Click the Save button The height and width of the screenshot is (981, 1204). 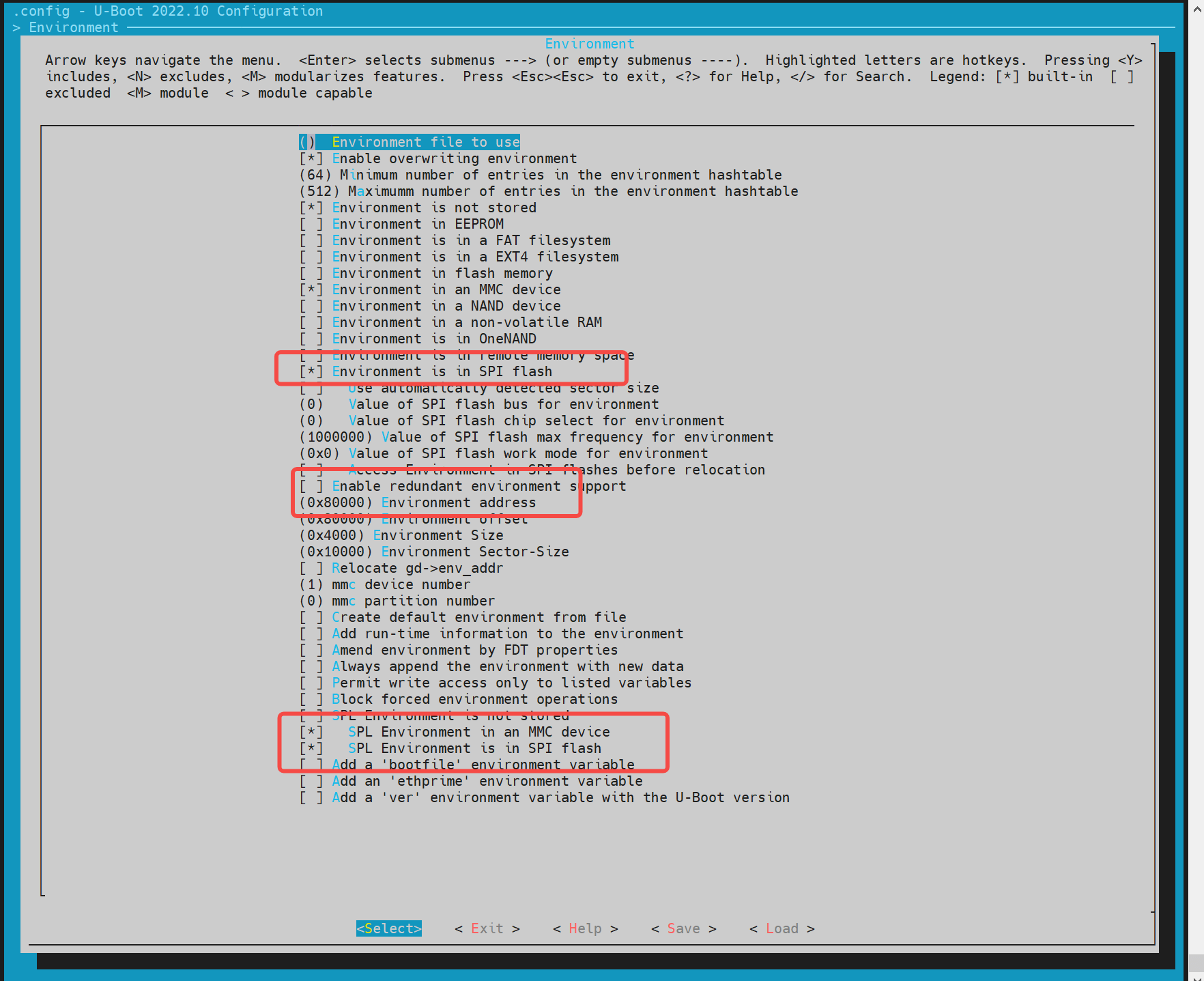point(683,928)
